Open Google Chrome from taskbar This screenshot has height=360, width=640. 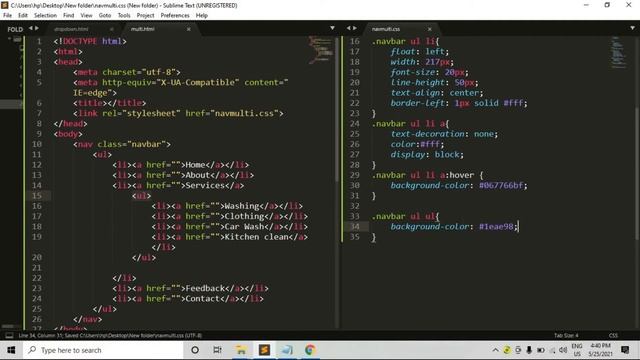pos(310,350)
